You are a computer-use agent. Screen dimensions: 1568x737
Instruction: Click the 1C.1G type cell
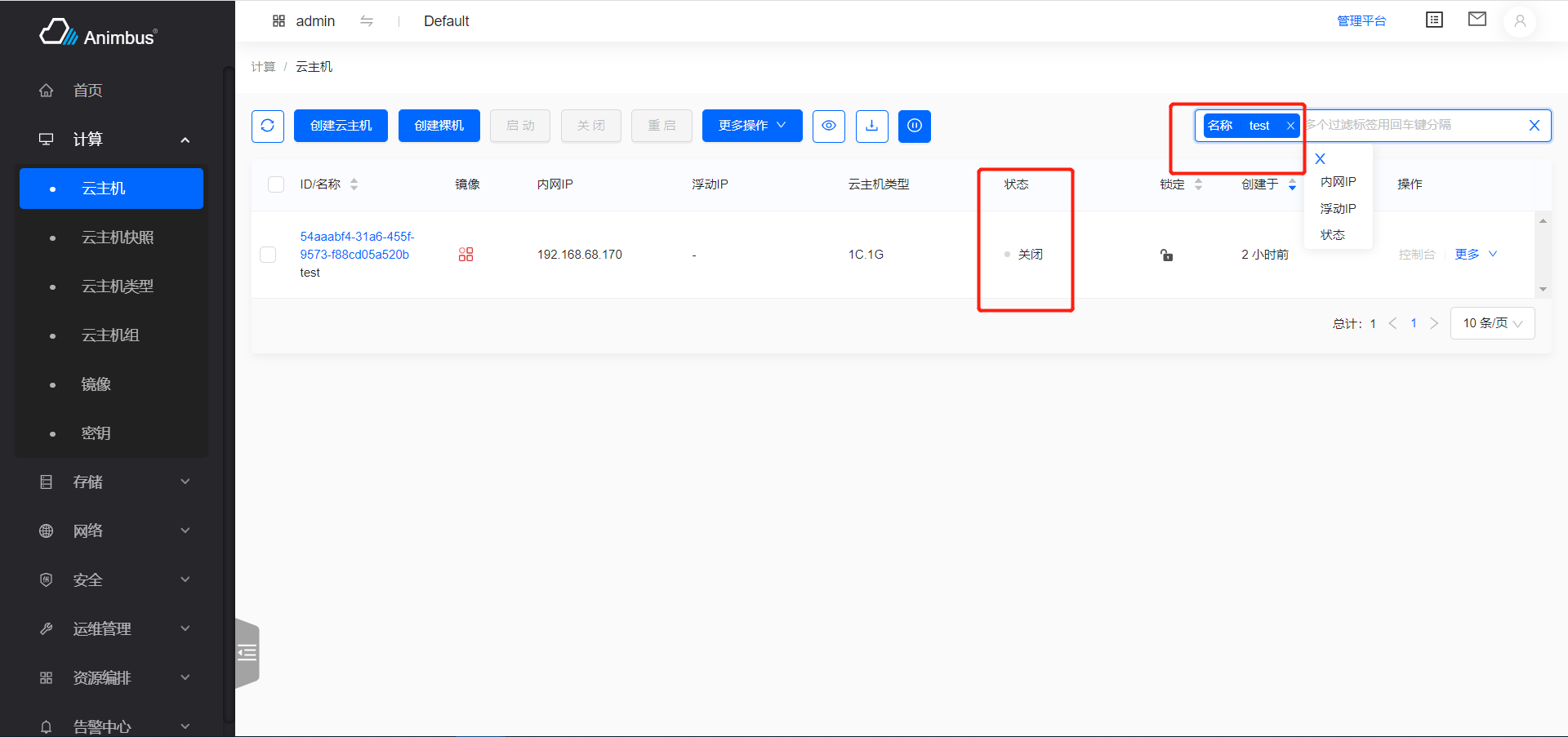[x=866, y=255]
